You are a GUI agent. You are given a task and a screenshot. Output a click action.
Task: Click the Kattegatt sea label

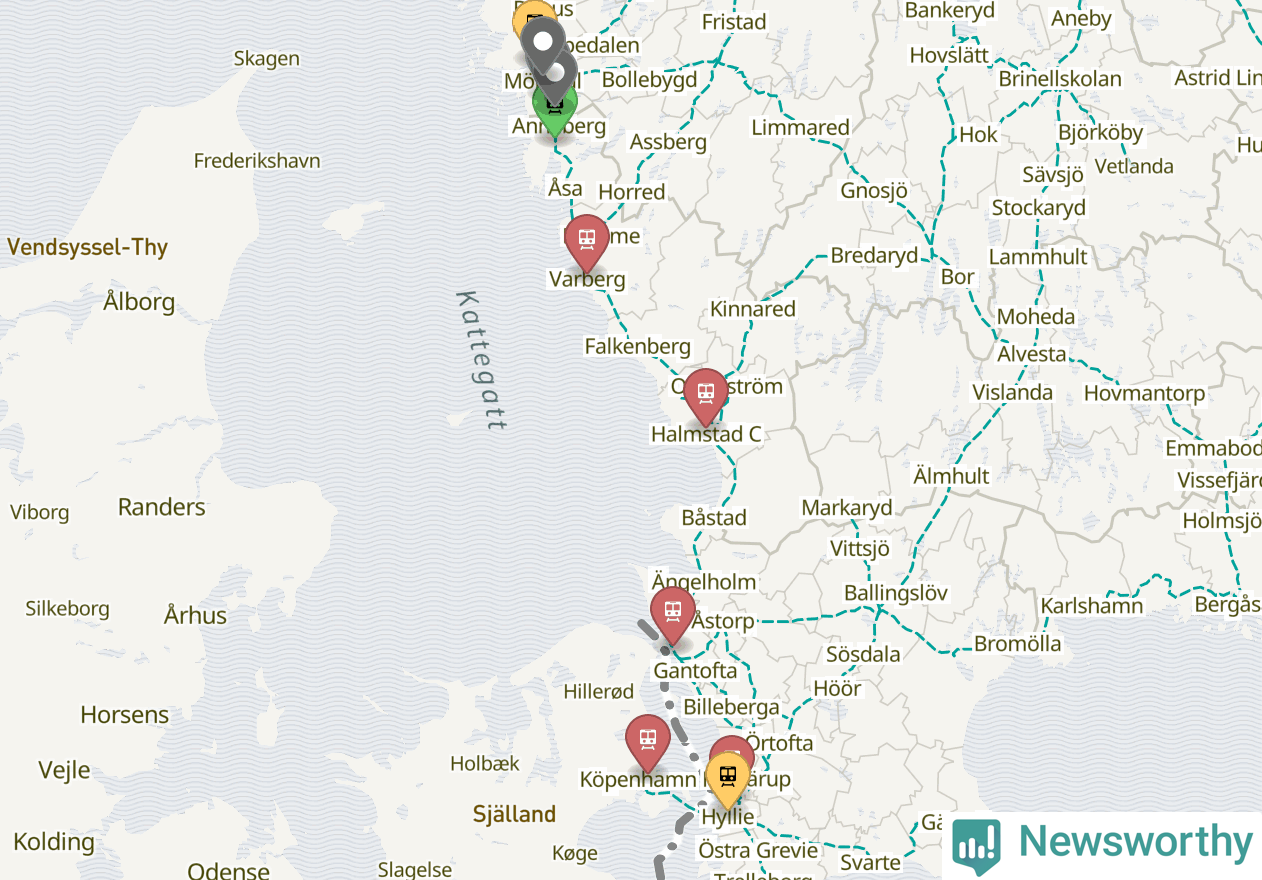(x=482, y=361)
